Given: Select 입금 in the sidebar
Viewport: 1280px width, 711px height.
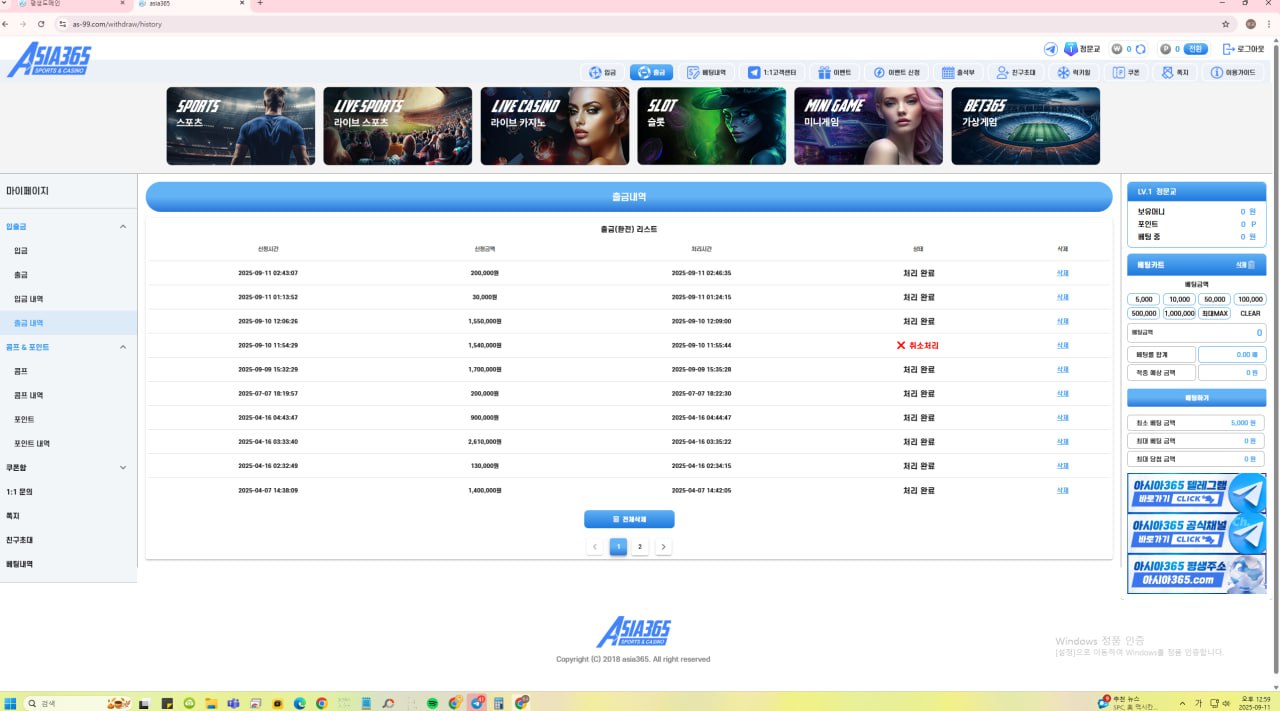Looking at the screenshot, I should click(68, 251).
